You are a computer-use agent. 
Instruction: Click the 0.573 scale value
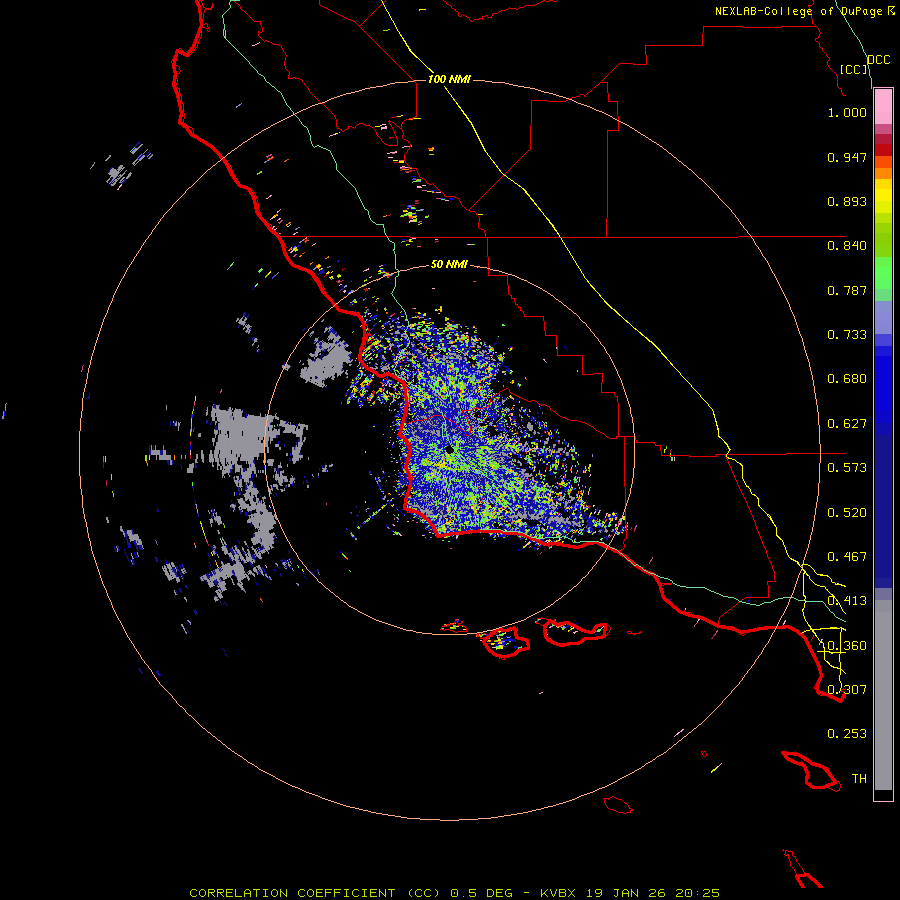tap(847, 468)
